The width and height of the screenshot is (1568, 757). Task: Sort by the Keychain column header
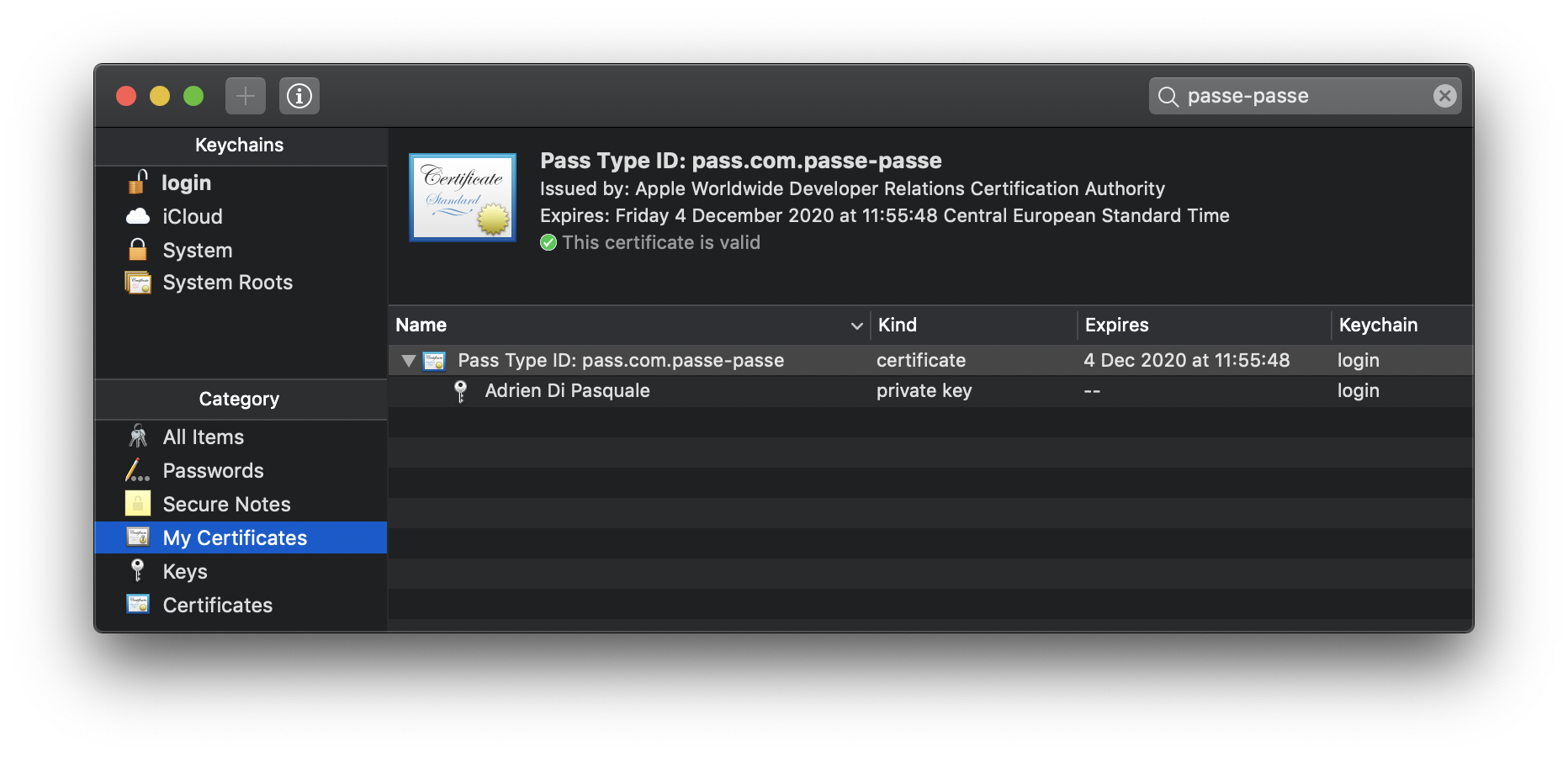click(x=1402, y=326)
